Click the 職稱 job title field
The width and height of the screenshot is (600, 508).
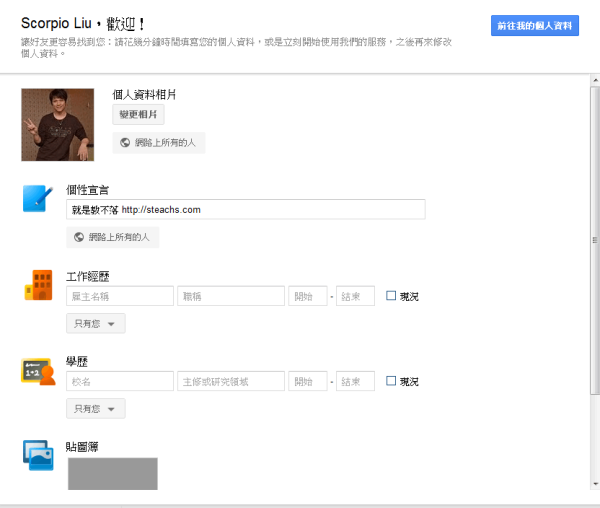point(231,296)
